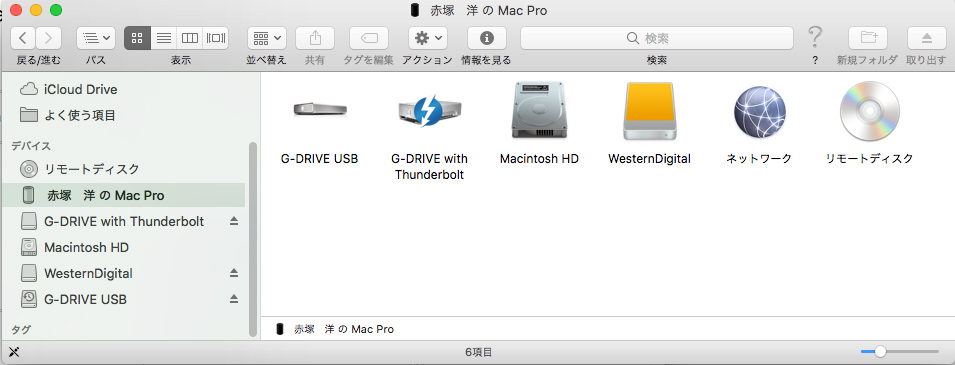
Task: Open the Path (パス) dropdown
Action: tap(96, 38)
